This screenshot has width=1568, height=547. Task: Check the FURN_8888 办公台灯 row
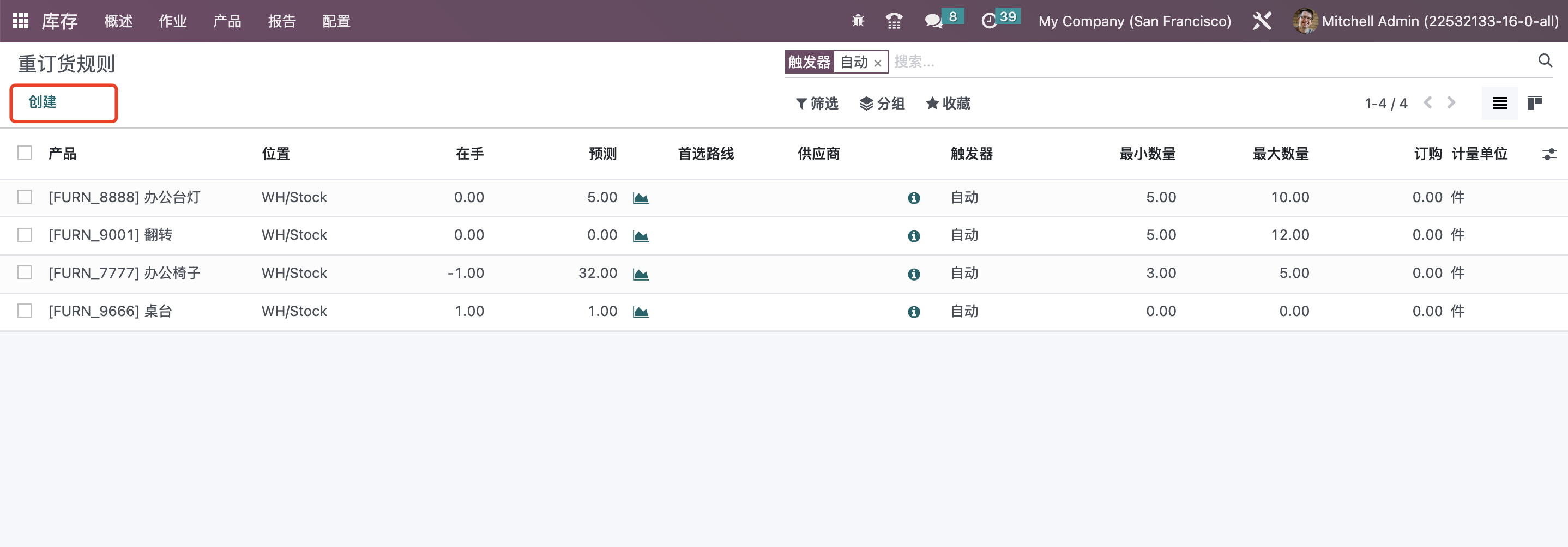click(25, 197)
